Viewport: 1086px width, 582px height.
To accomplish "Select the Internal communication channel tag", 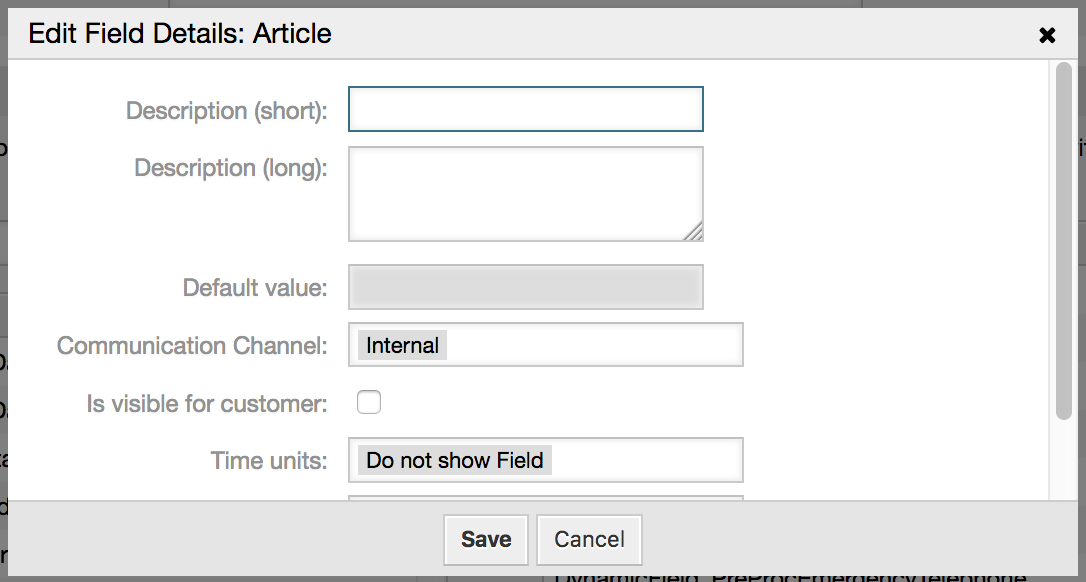I will pyautogui.click(x=402, y=344).
